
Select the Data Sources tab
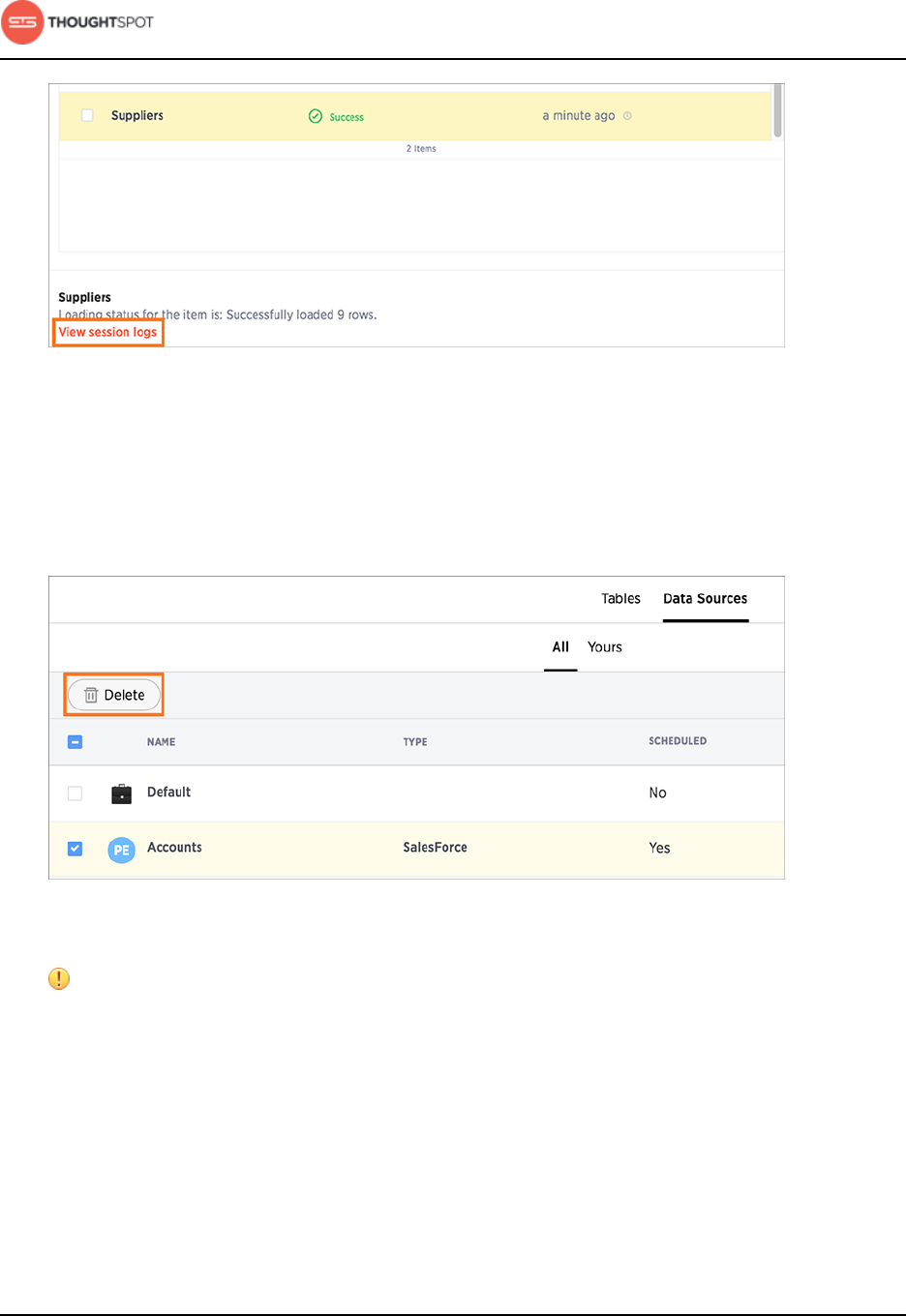point(705,599)
